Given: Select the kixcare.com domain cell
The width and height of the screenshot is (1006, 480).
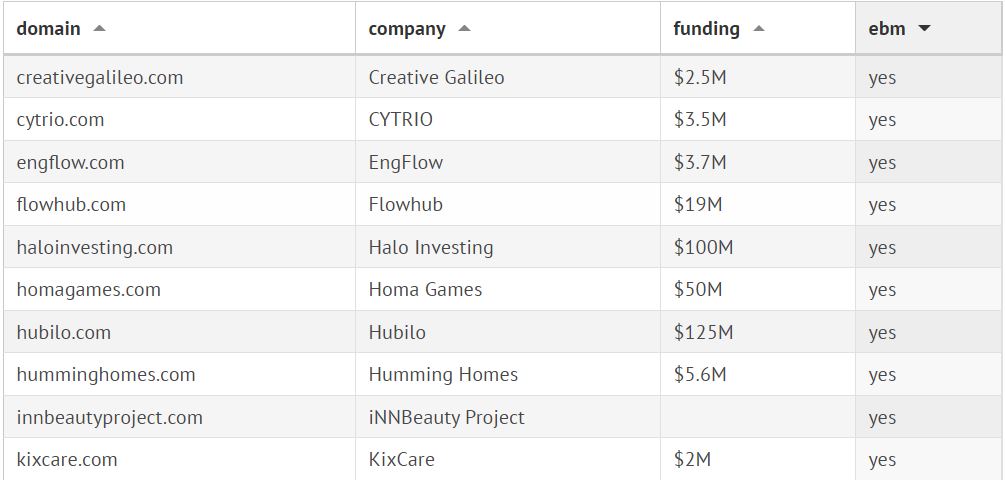Looking at the screenshot, I should click(67, 460).
